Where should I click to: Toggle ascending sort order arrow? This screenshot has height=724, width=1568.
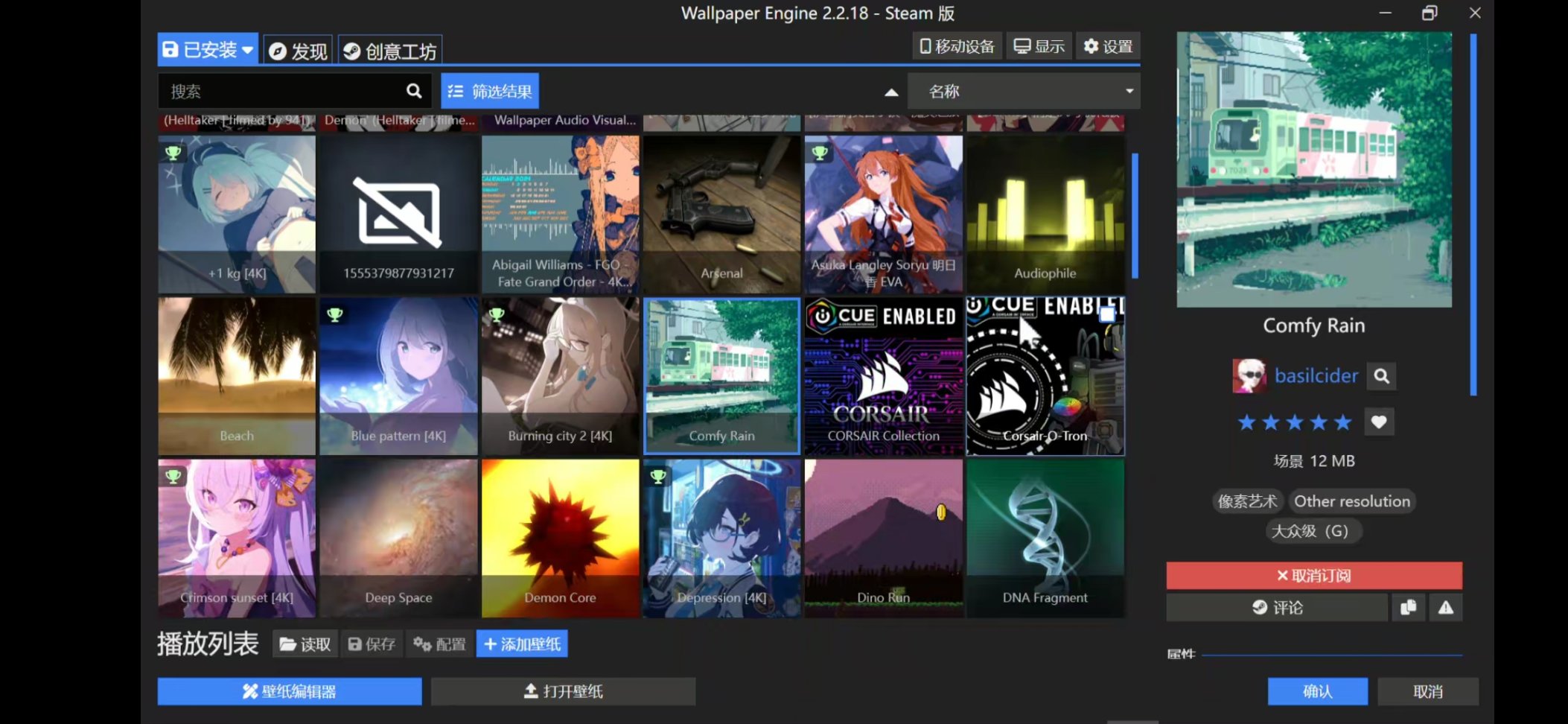pyautogui.click(x=891, y=92)
